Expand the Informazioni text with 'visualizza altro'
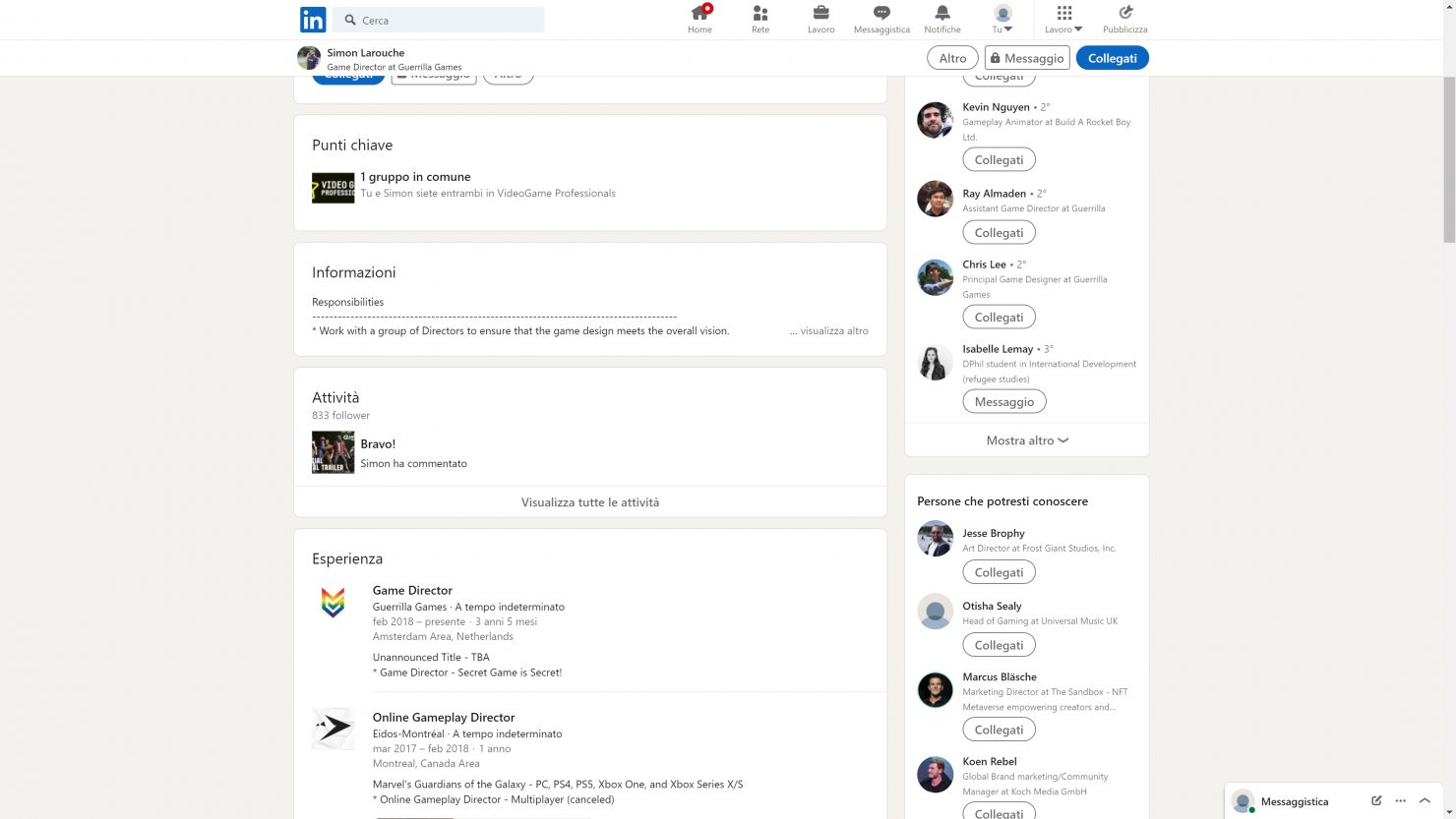The width and height of the screenshot is (1456, 819). coord(829,330)
